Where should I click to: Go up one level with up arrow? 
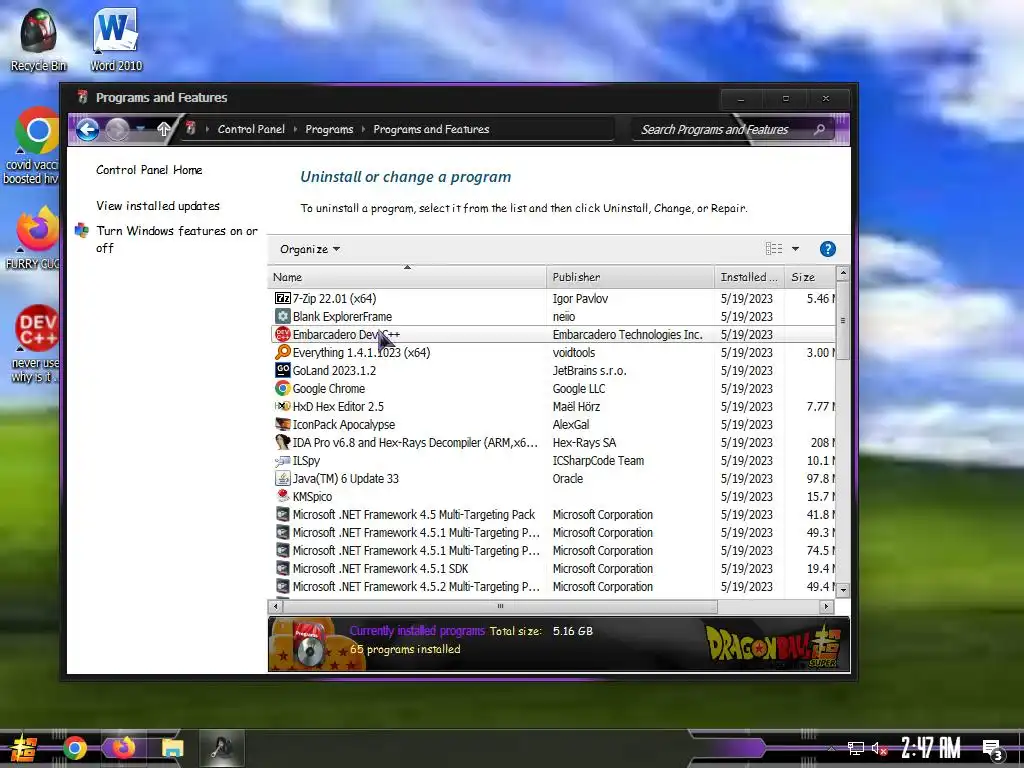click(x=163, y=129)
